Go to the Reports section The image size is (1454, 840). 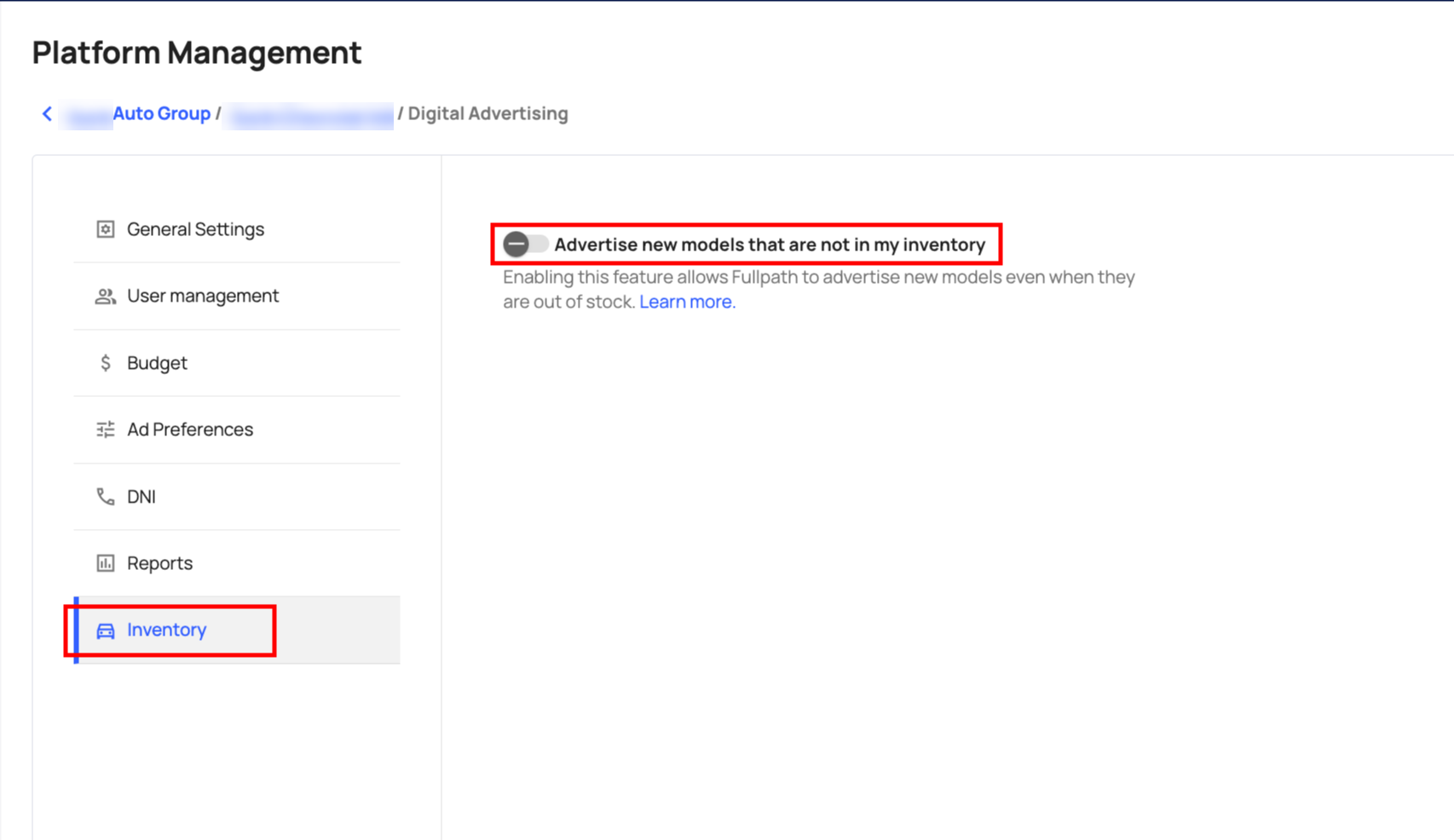[159, 563]
